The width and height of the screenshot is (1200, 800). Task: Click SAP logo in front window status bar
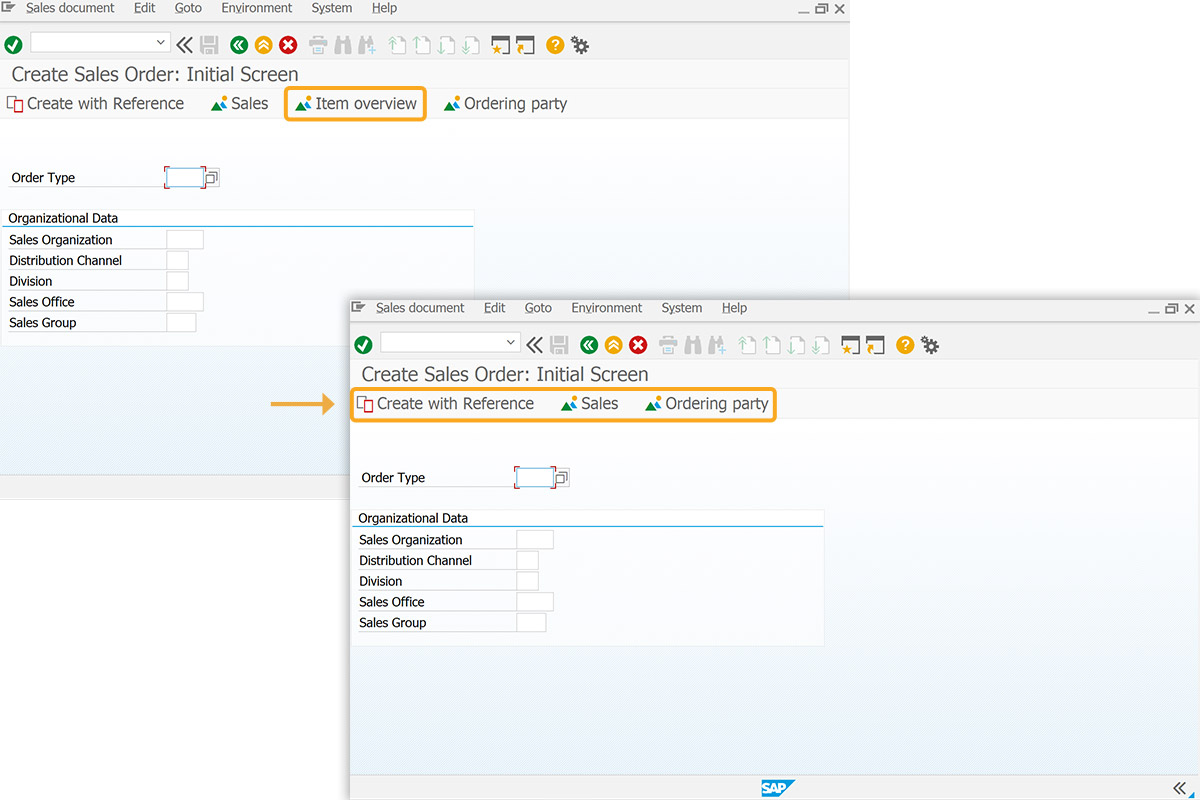click(x=777, y=788)
